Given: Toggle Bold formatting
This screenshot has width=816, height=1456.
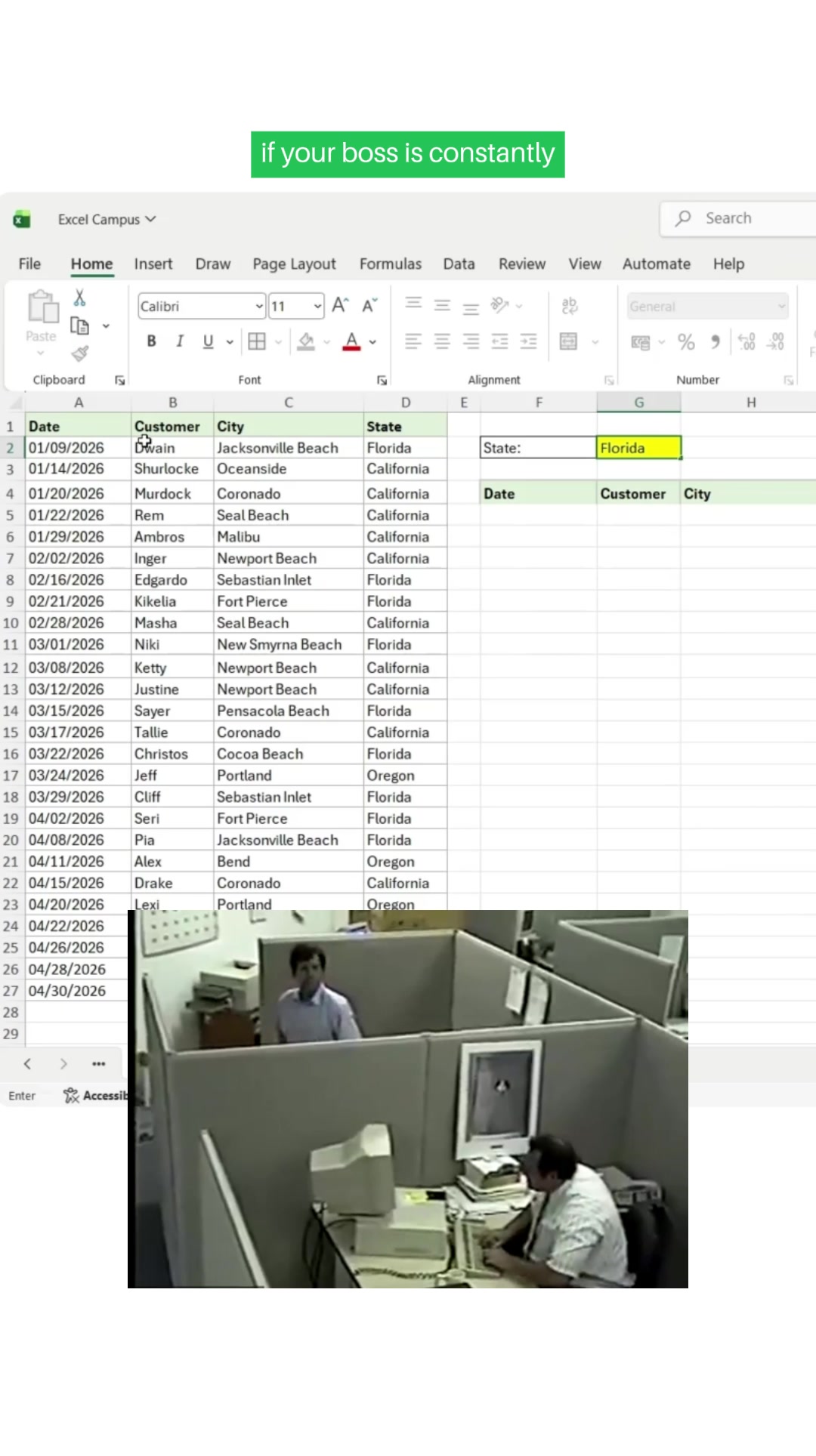Looking at the screenshot, I should pyautogui.click(x=151, y=341).
